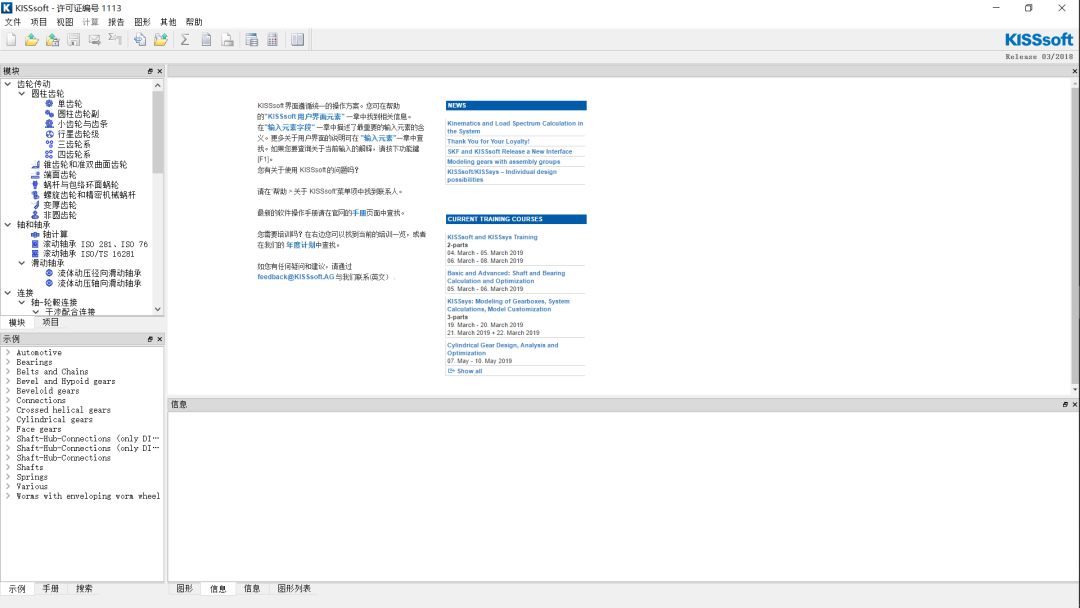This screenshot has width=1080, height=608.
Task: Collapse the 圆柱齿轮 tree node
Action: coord(21,94)
